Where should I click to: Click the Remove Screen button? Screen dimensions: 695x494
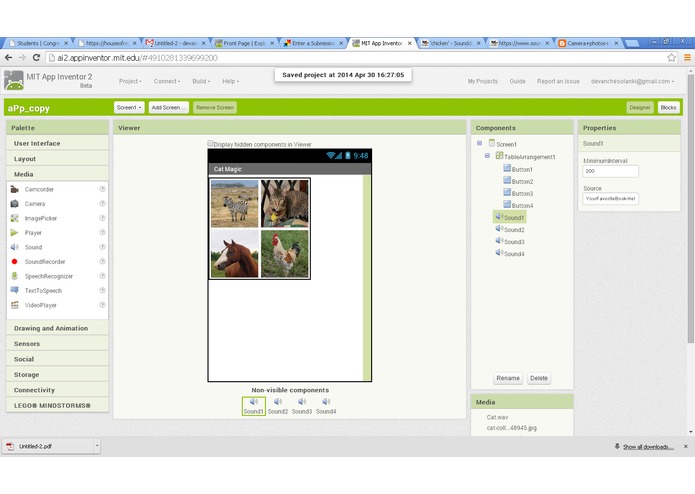coord(215,108)
